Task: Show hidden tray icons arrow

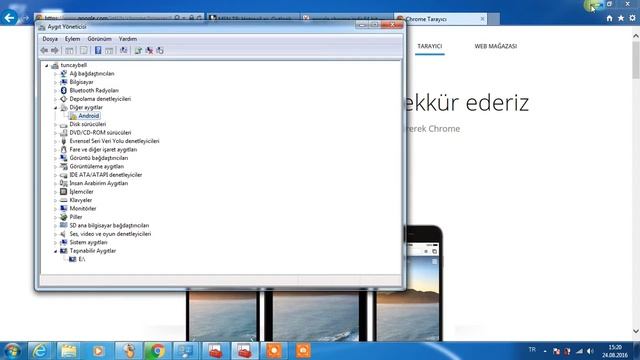Action: tap(545, 351)
